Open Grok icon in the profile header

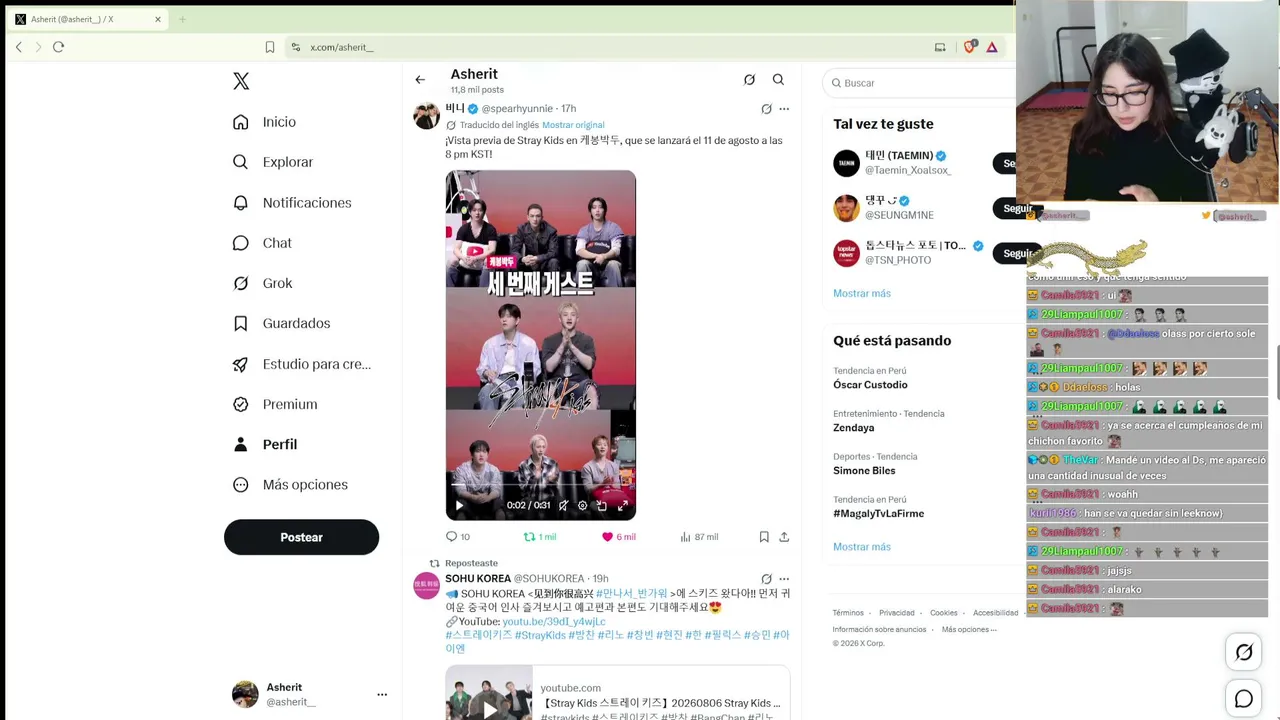coord(749,80)
